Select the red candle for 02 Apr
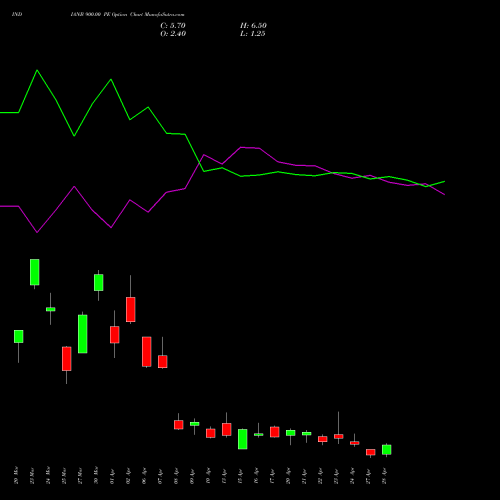The height and width of the screenshot is (500, 500). click(x=131, y=309)
